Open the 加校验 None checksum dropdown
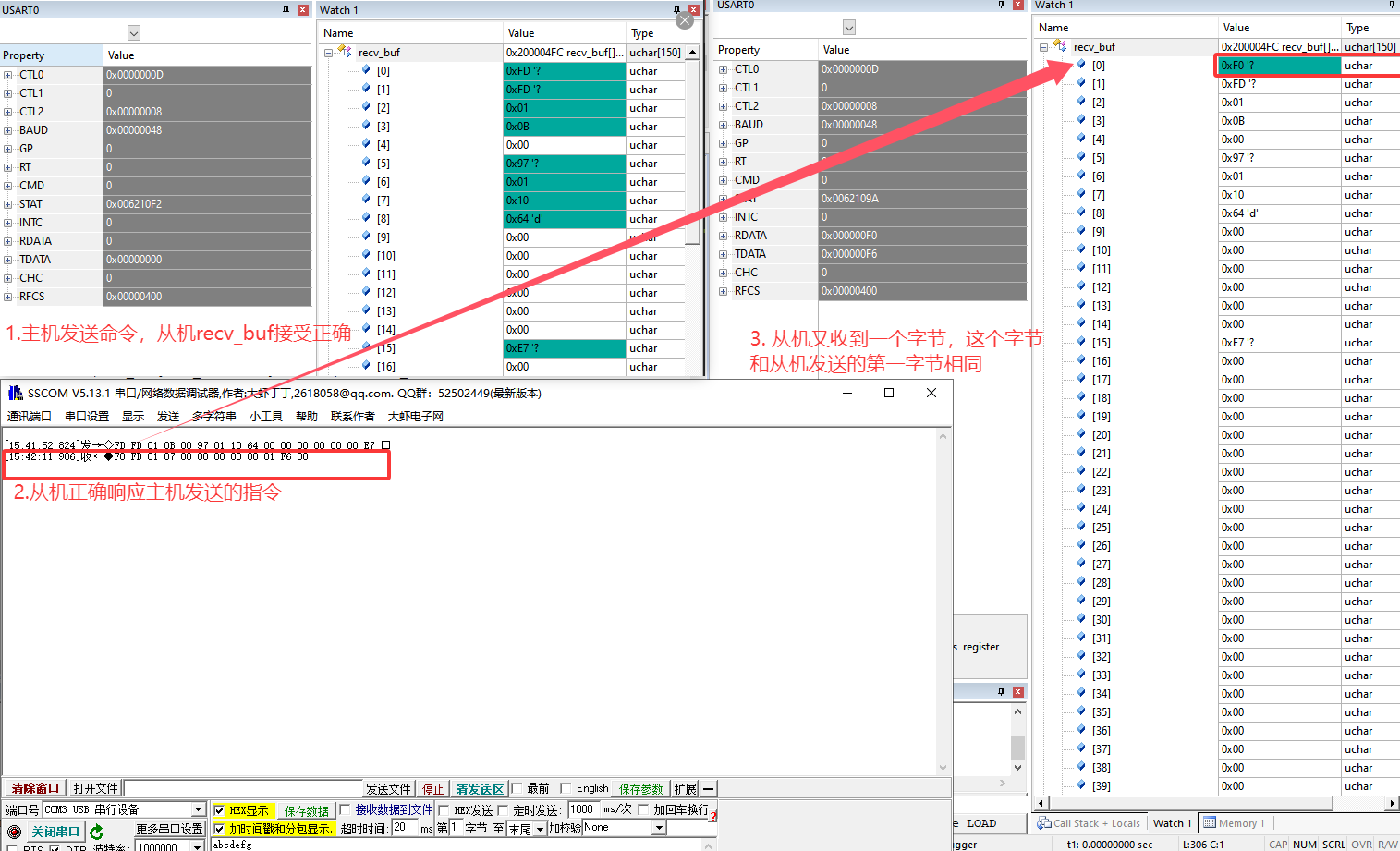1400x851 pixels. tap(659, 828)
